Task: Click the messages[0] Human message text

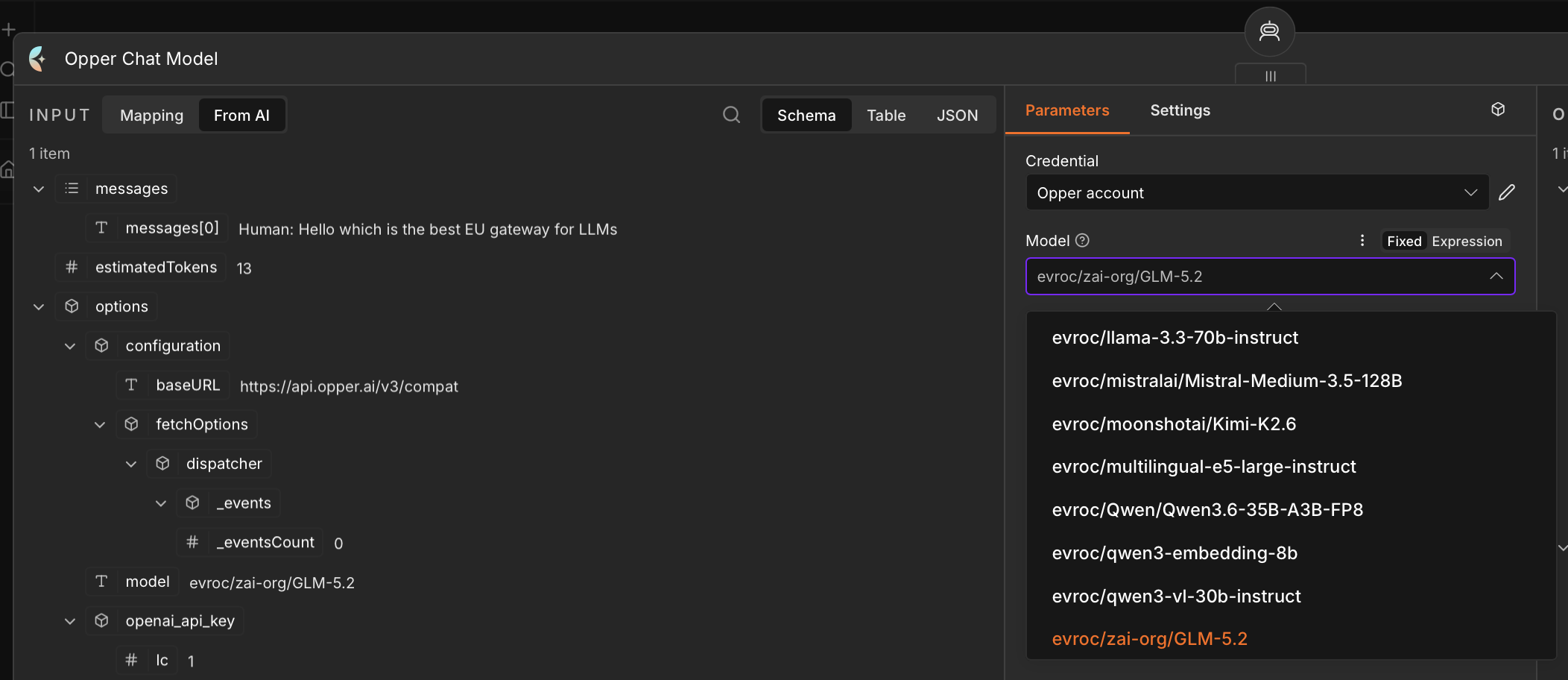Action: [428, 229]
